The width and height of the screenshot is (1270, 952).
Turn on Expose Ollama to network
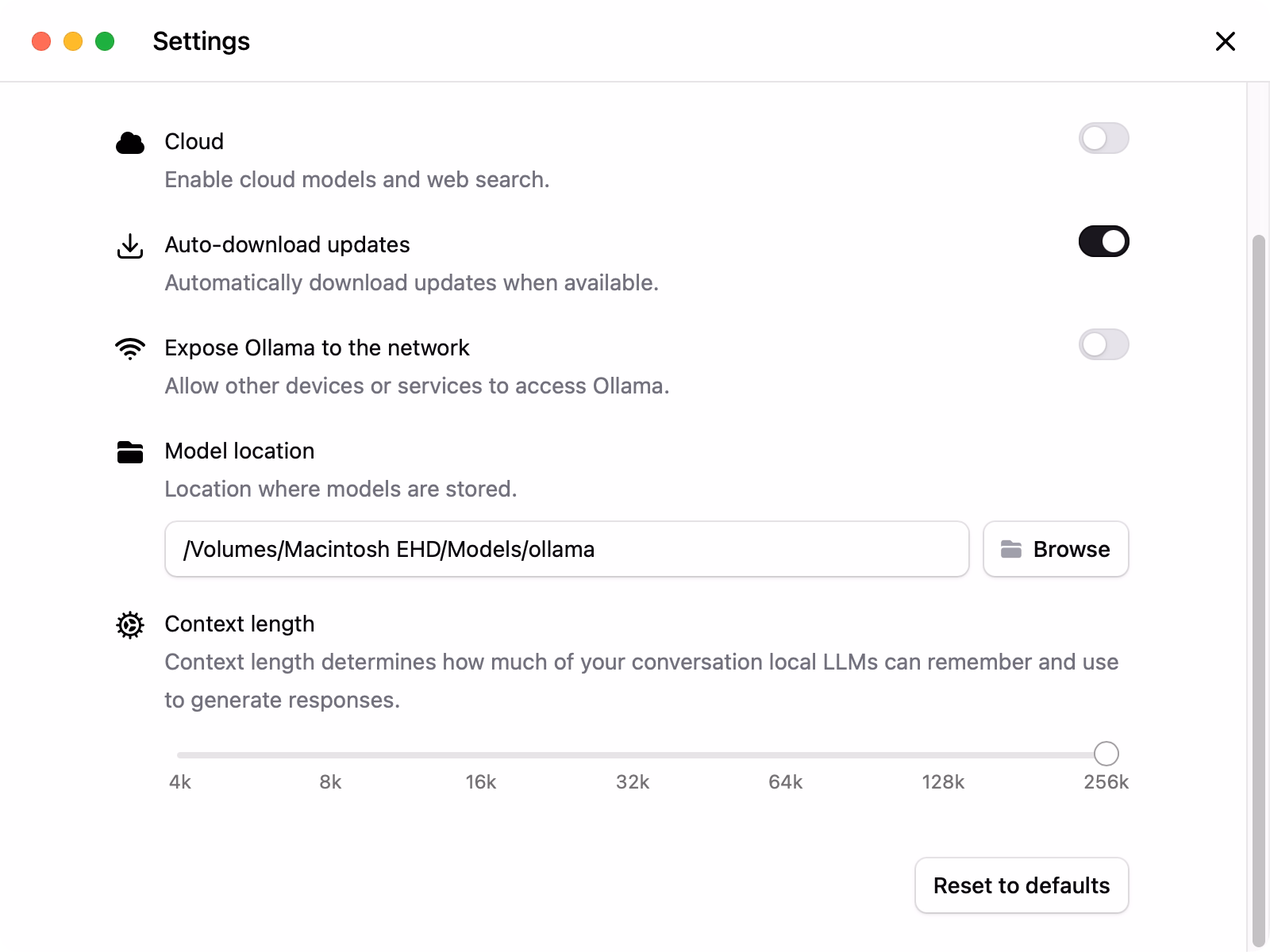click(1103, 345)
